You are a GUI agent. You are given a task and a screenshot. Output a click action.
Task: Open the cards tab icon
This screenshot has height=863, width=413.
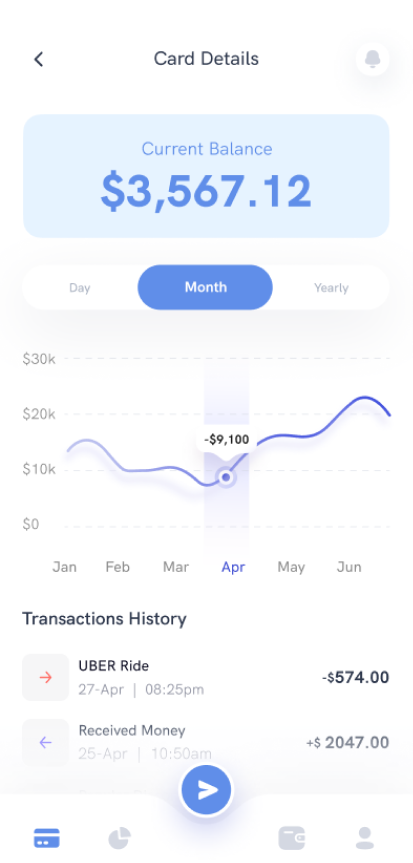coord(46,838)
